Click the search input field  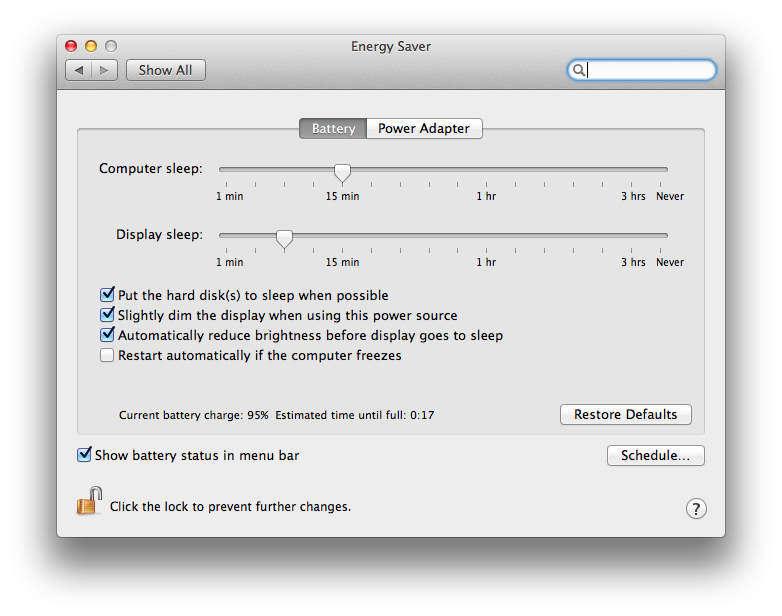pos(642,70)
